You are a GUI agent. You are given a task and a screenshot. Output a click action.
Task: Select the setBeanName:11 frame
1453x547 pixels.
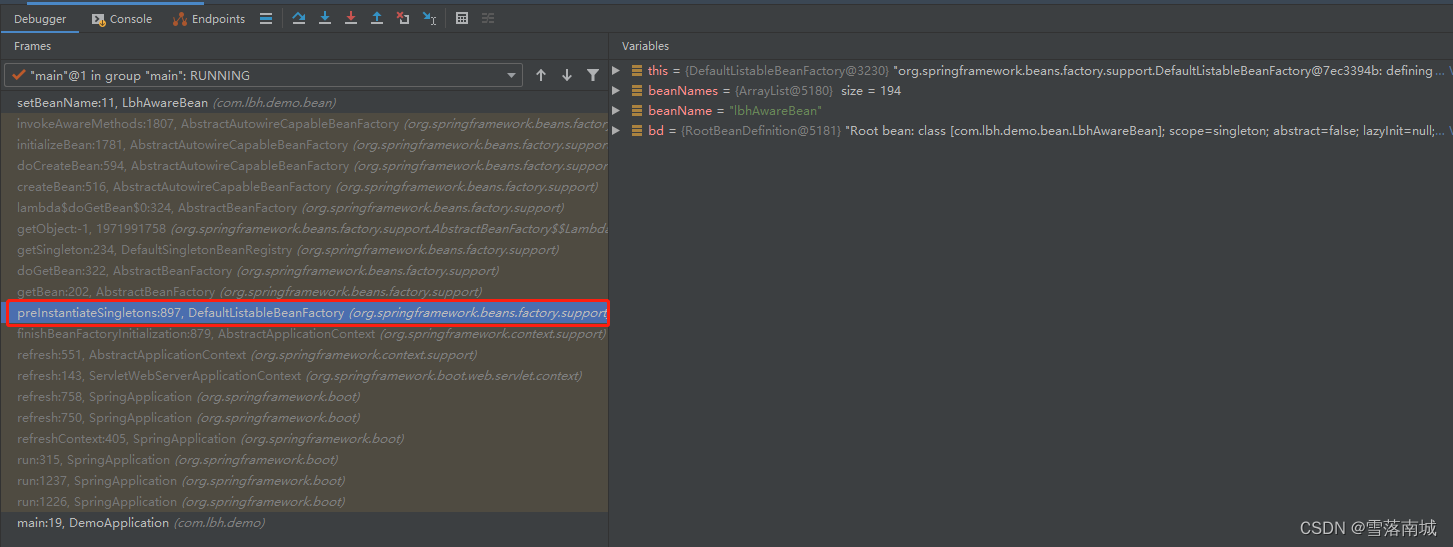coord(304,103)
